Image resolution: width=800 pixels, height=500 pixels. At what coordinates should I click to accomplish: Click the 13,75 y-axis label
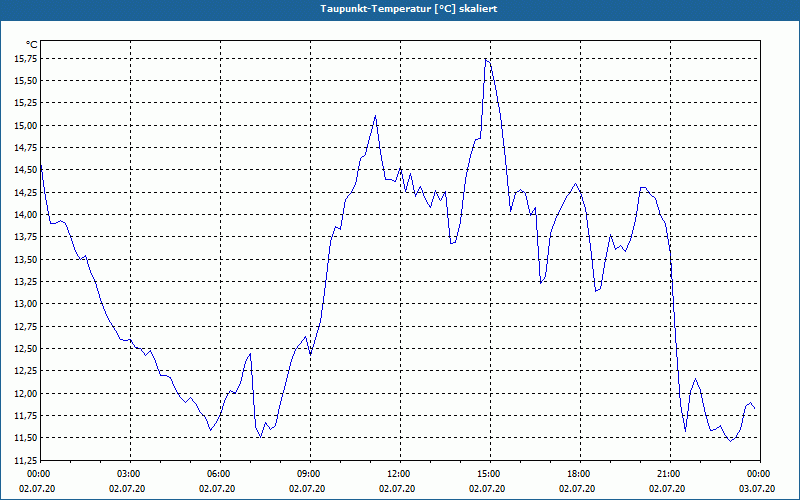(27, 237)
